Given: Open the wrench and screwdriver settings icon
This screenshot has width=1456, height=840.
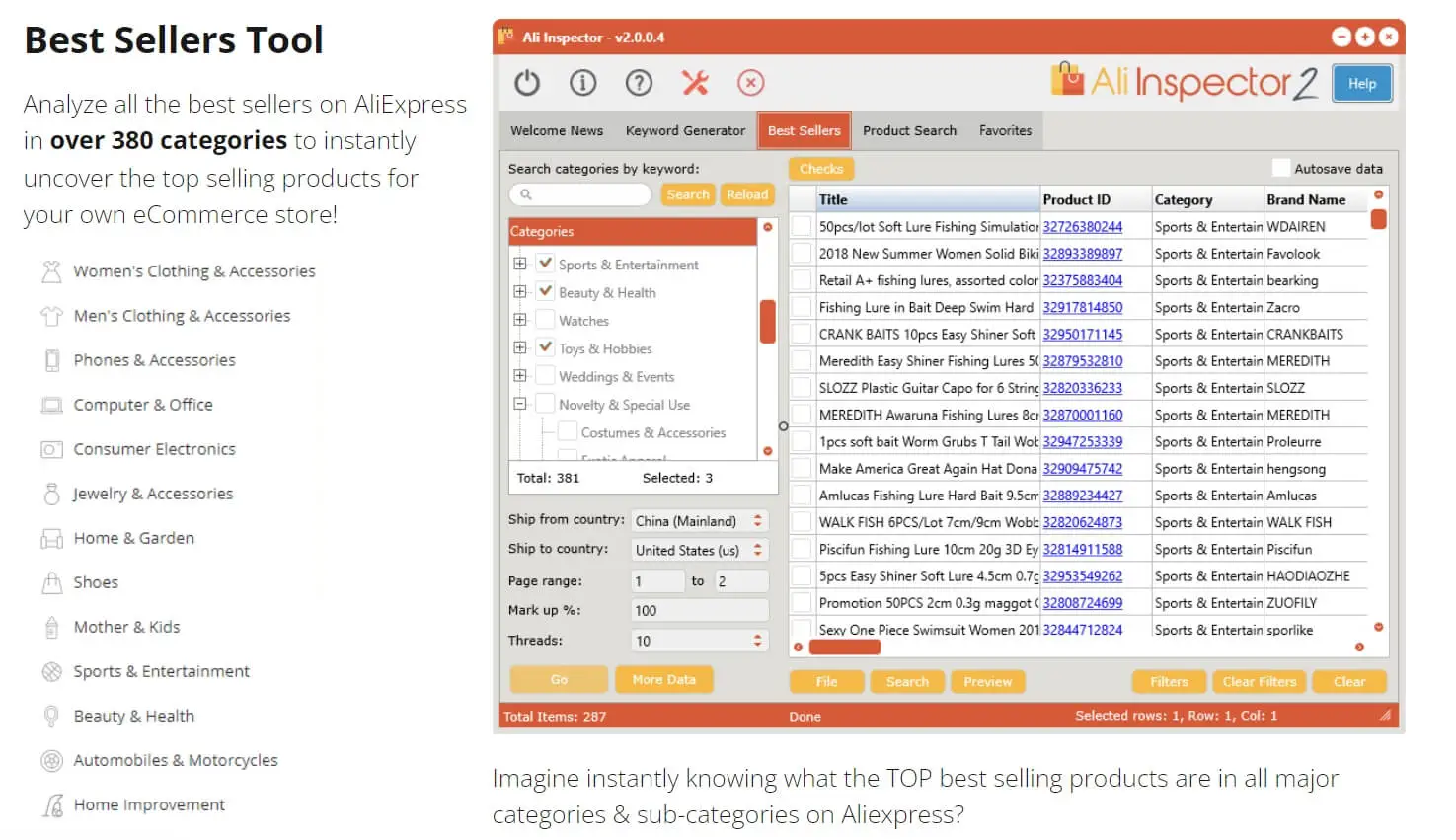Looking at the screenshot, I should [x=695, y=83].
